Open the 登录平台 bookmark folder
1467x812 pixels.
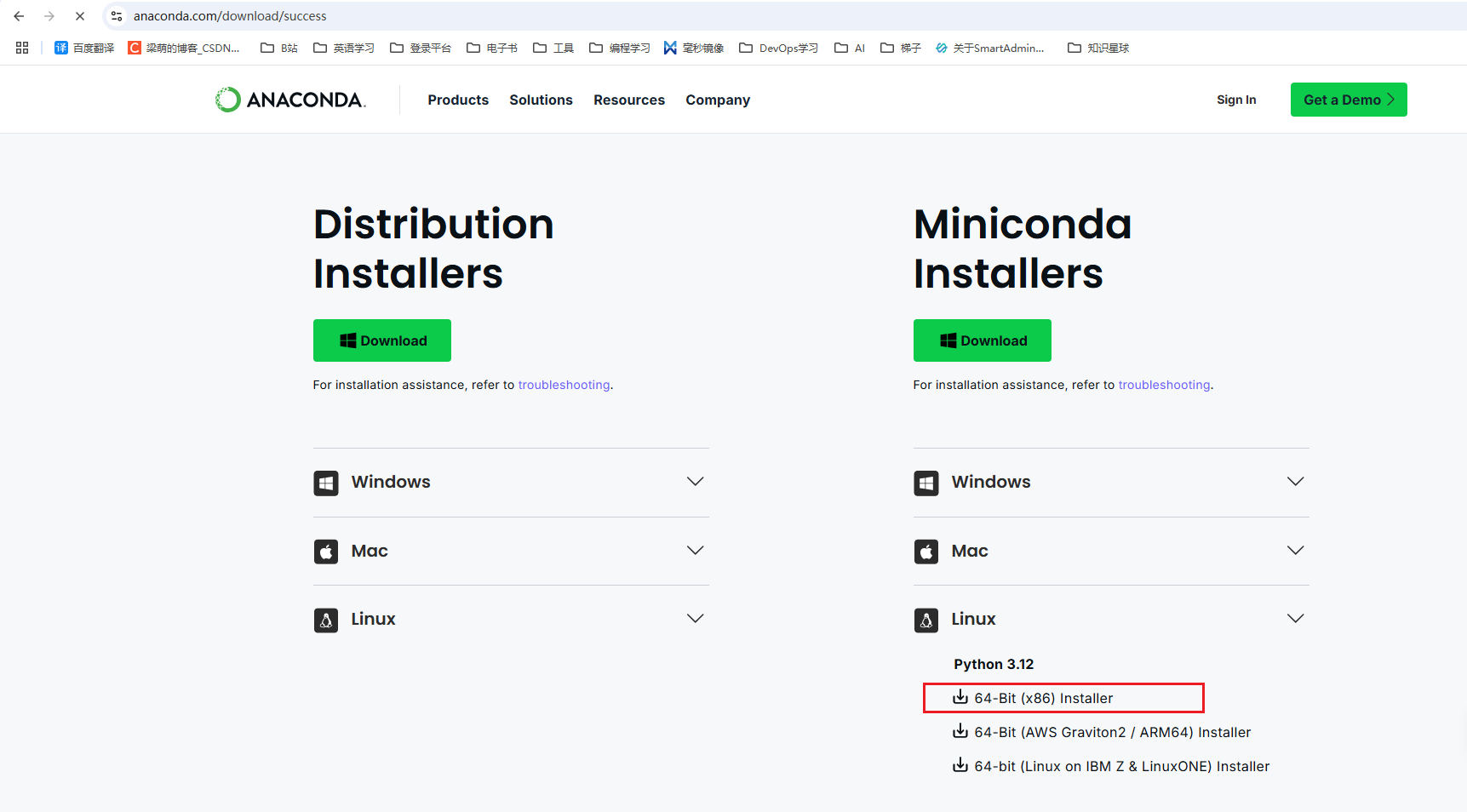point(421,48)
